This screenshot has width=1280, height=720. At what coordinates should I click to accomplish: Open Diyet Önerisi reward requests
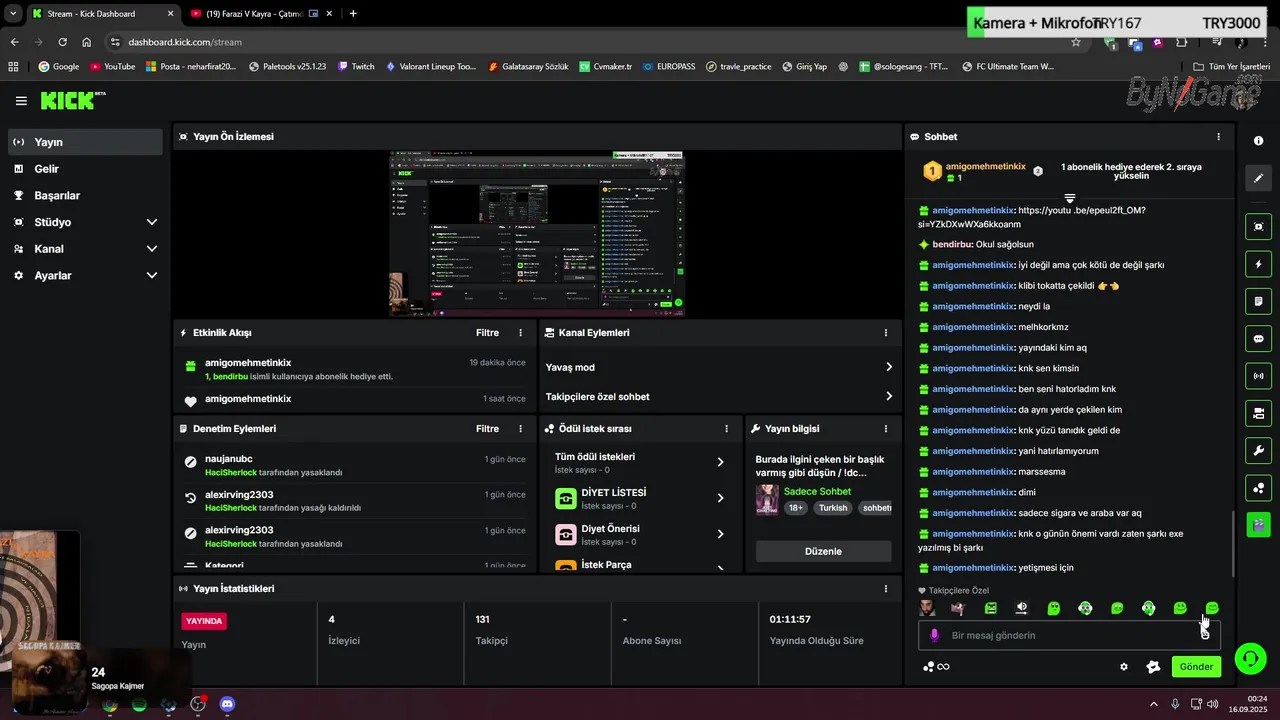click(640, 534)
